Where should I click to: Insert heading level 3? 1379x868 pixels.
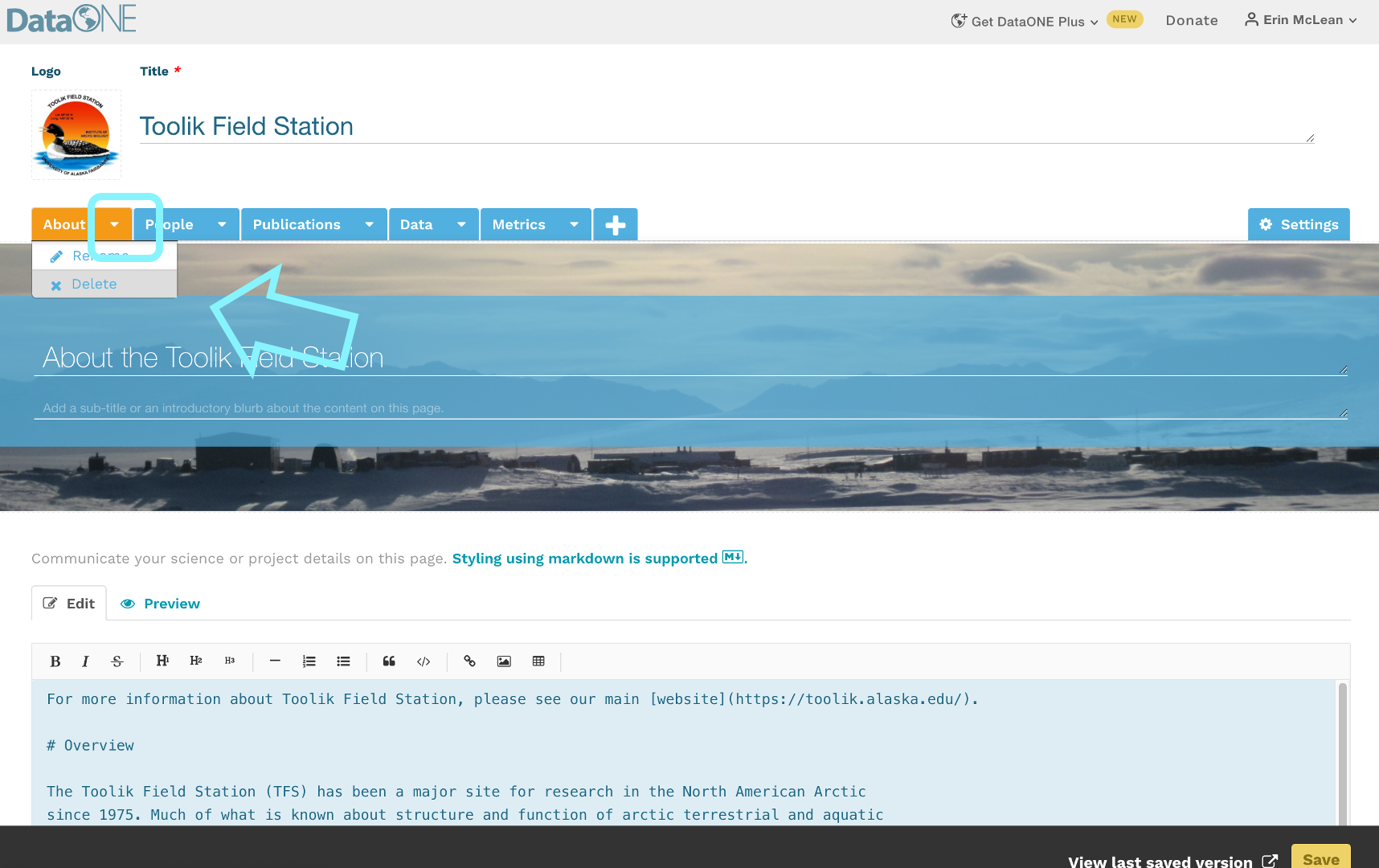(230, 661)
